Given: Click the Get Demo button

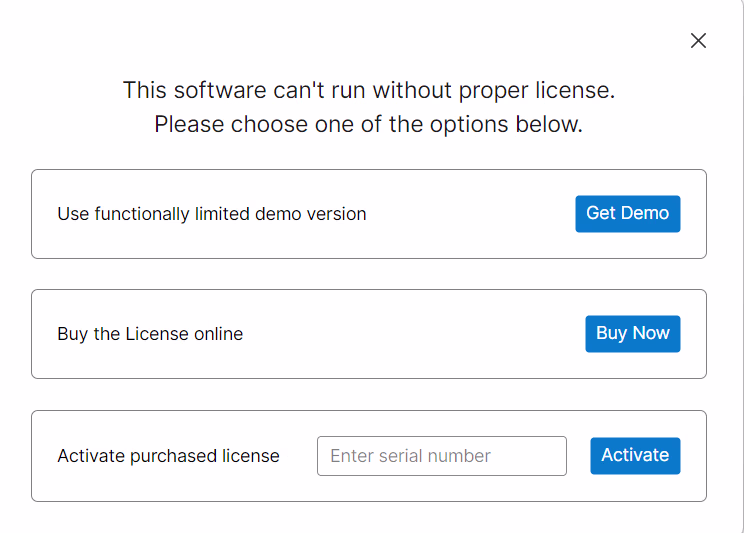Looking at the screenshot, I should click(x=628, y=214).
